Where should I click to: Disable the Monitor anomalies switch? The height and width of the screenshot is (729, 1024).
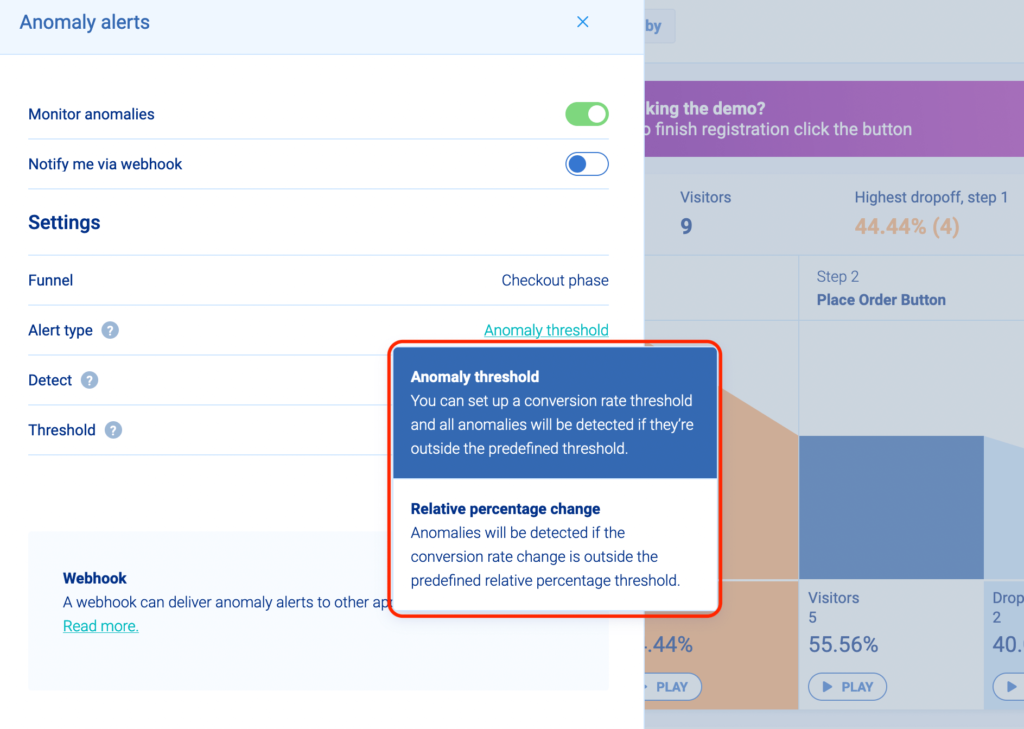pos(587,114)
